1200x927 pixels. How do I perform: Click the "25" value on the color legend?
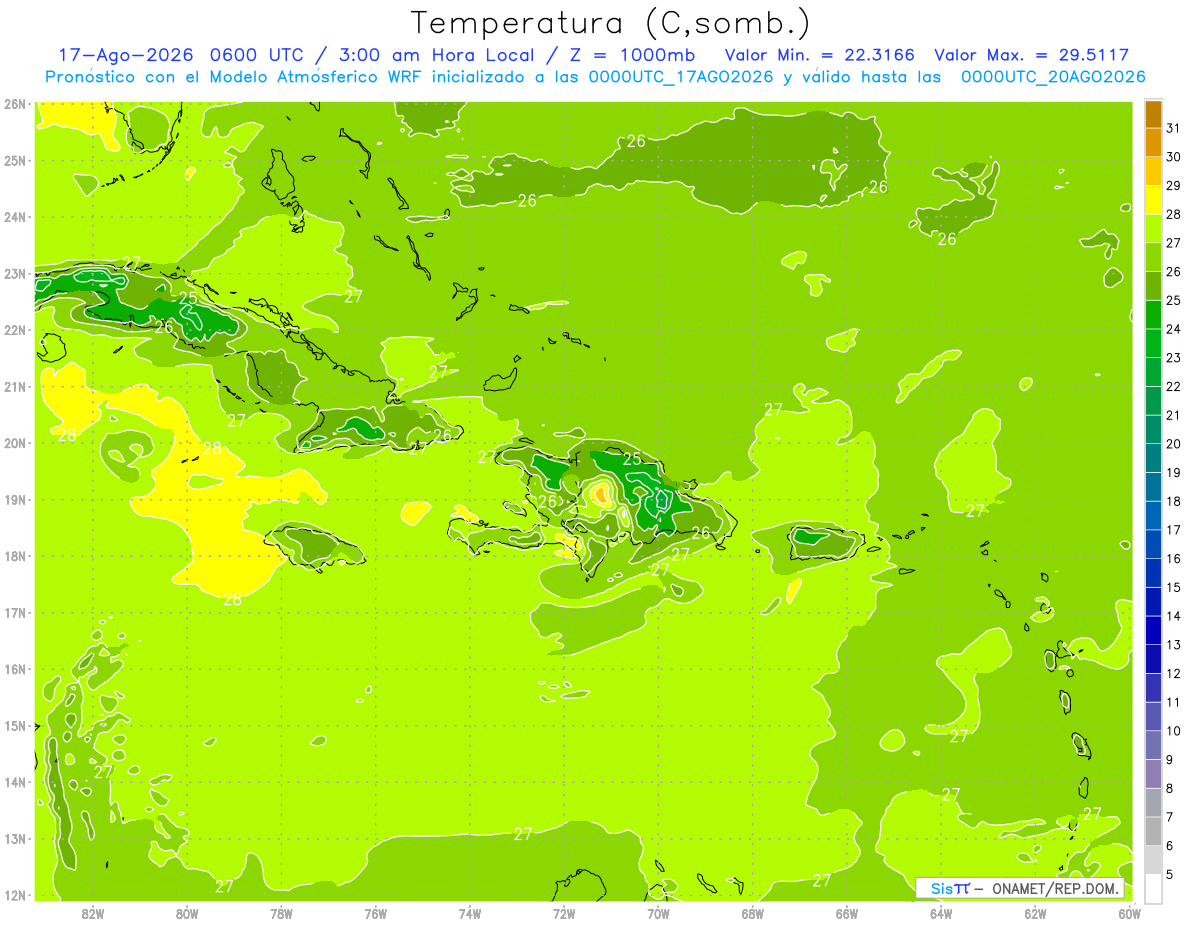tap(1174, 300)
